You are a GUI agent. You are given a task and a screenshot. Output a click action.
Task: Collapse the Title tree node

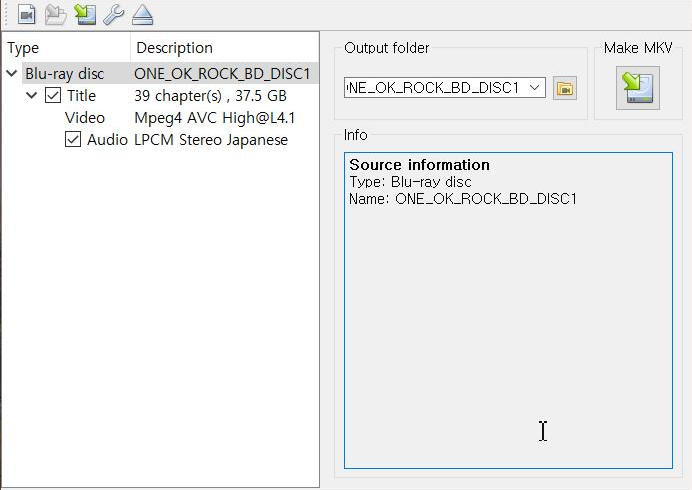click(31, 95)
